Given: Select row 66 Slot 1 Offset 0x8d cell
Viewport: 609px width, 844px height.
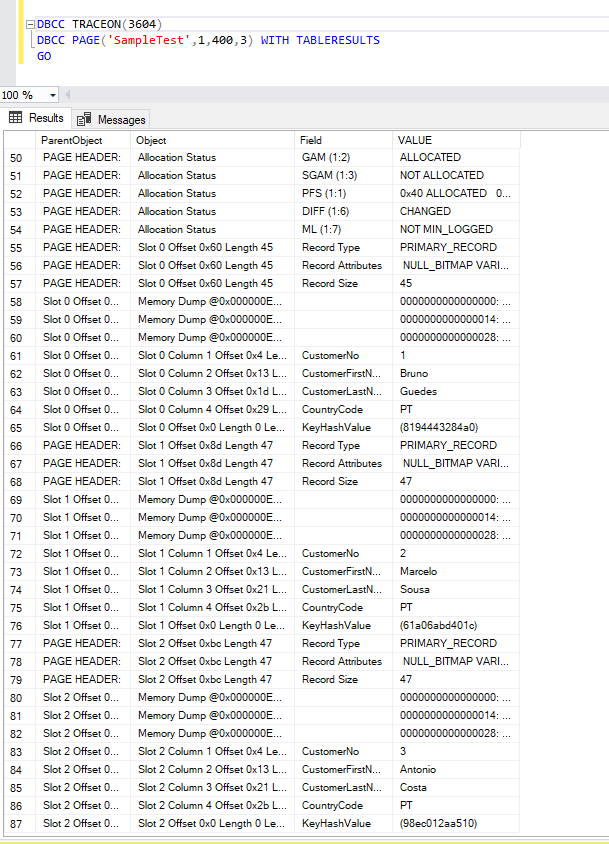Looking at the screenshot, I should (x=212, y=446).
